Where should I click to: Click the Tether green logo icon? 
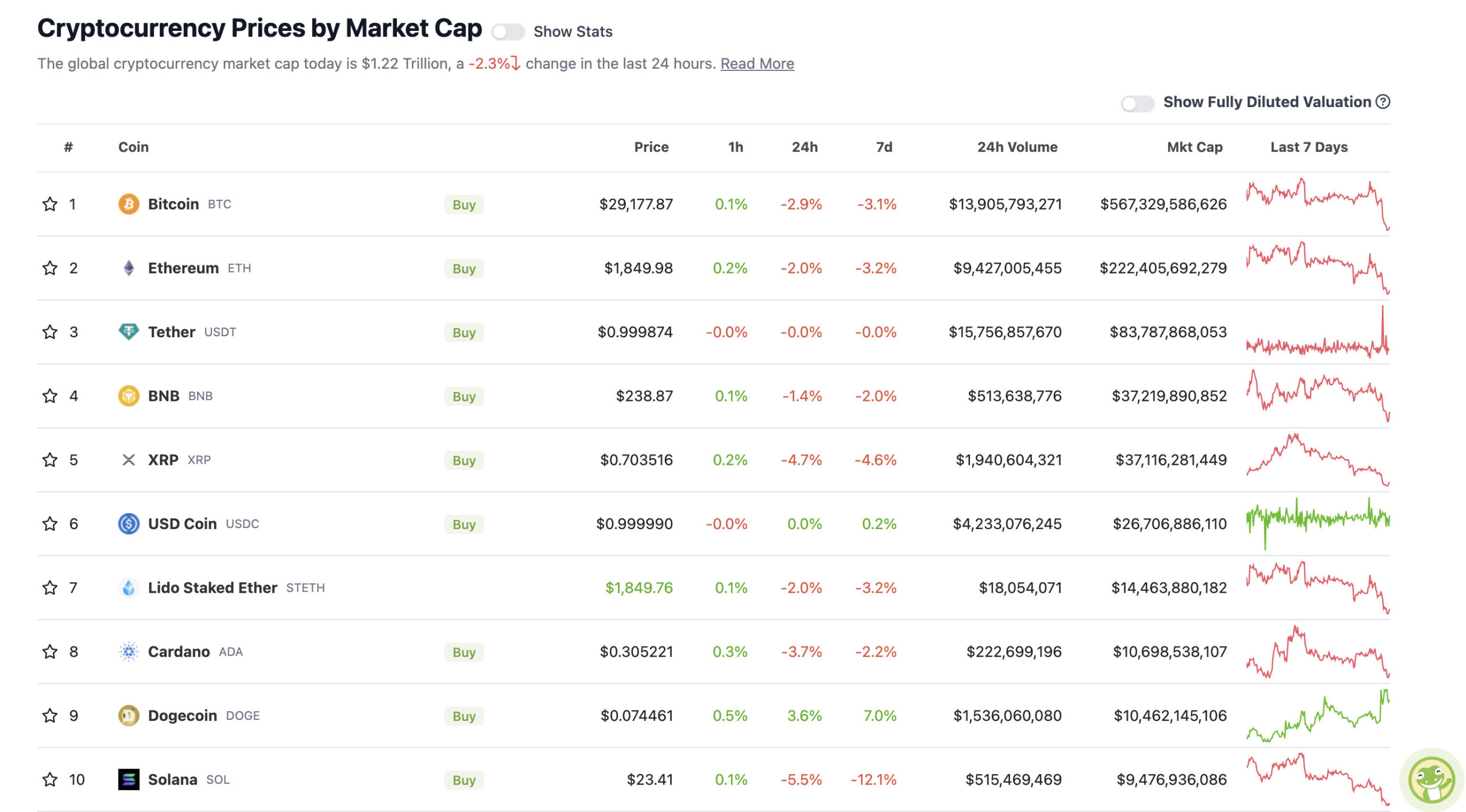pyautogui.click(x=129, y=332)
